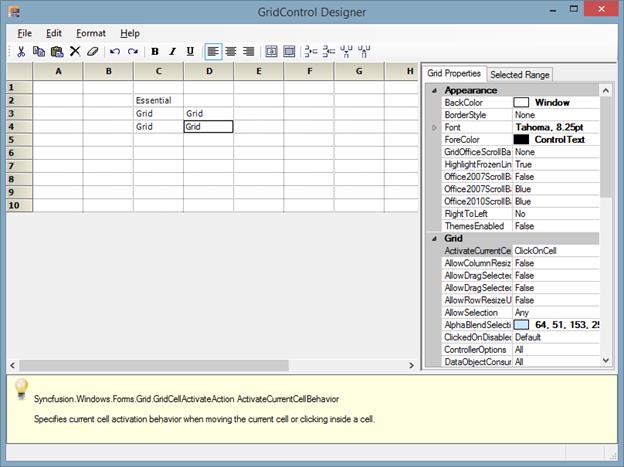Select the ClickedOnDisabled property row
The image size is (624, 467).
pyautogui.click(x=520, y=337)
